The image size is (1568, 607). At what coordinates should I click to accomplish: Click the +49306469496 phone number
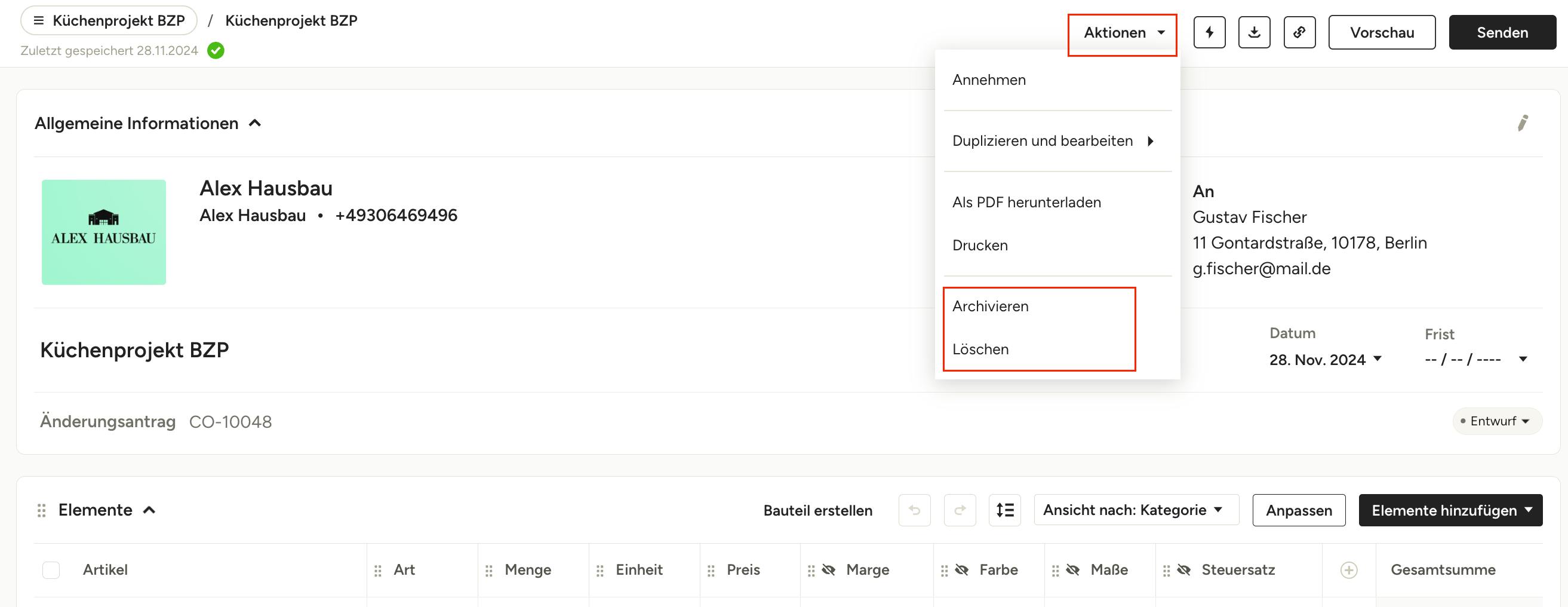pyautogui.click(x=396, y=216)
